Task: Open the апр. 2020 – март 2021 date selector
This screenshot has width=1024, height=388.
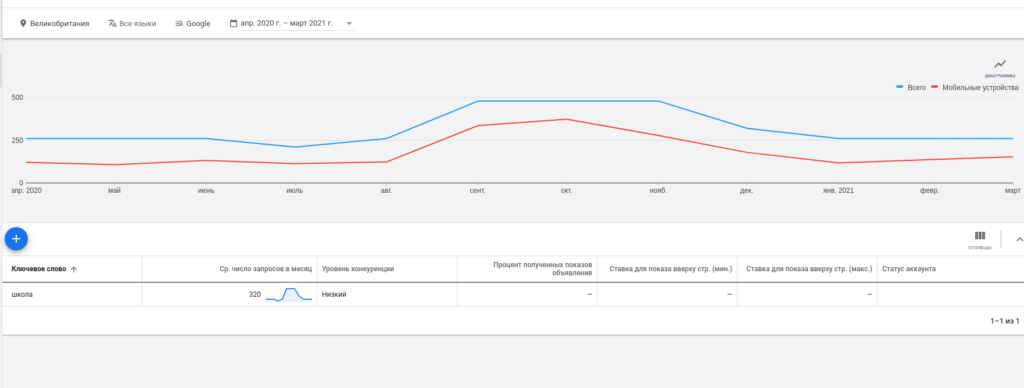Action: [287, 24]
